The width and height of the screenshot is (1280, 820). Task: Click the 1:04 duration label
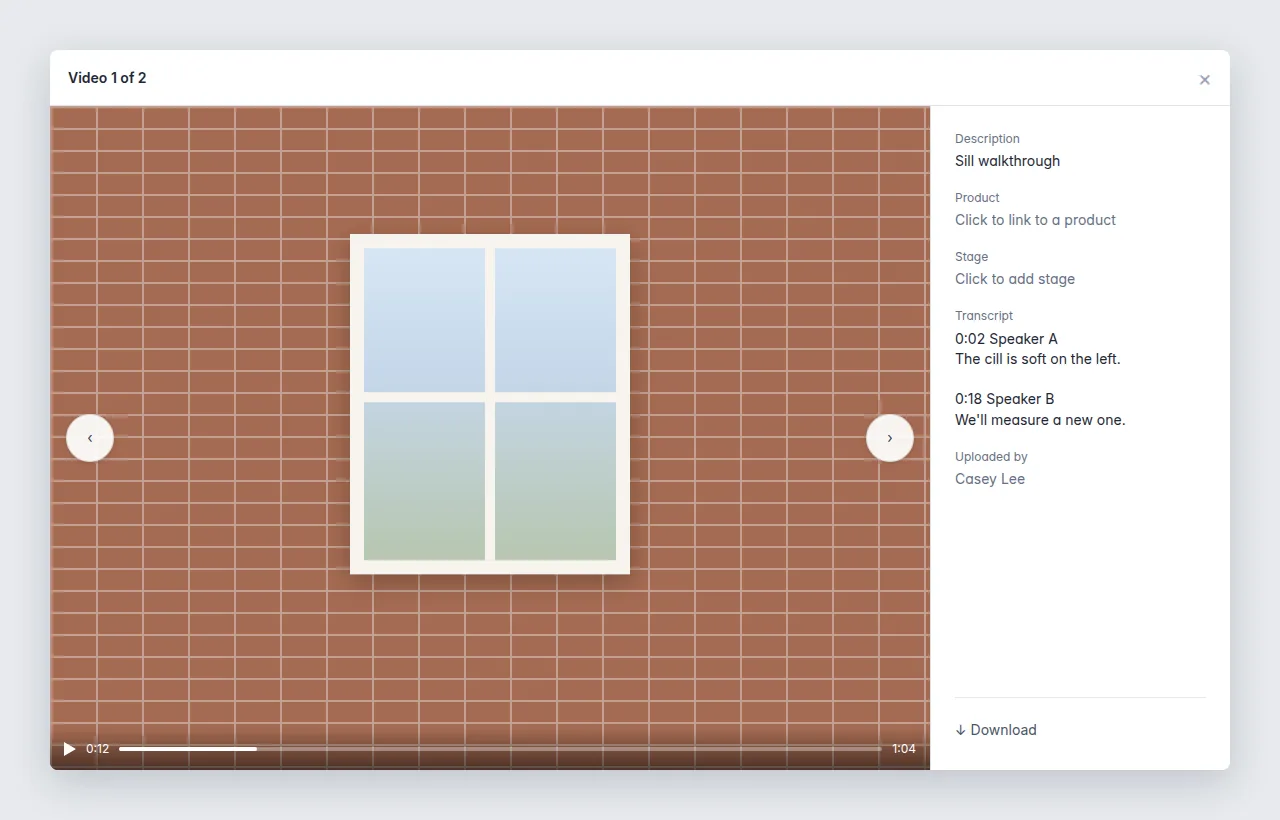pyautogui.click(x=904, y=749)
